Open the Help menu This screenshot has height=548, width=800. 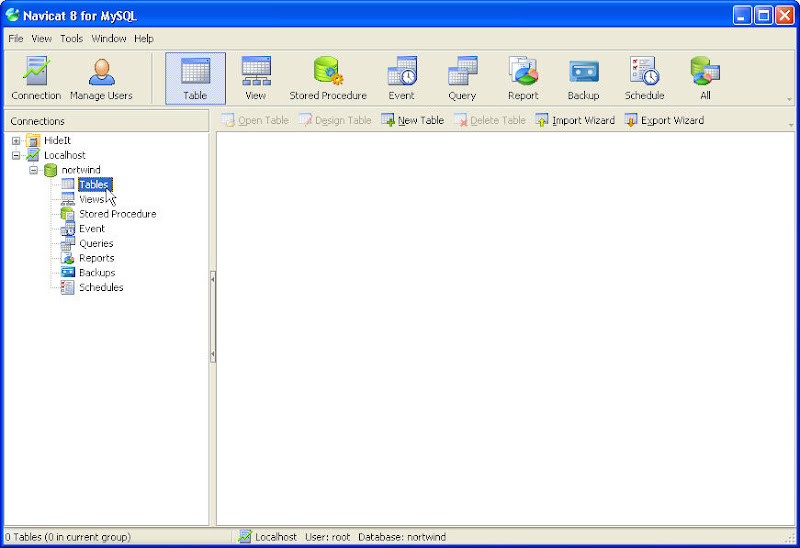tap(144, 39)
